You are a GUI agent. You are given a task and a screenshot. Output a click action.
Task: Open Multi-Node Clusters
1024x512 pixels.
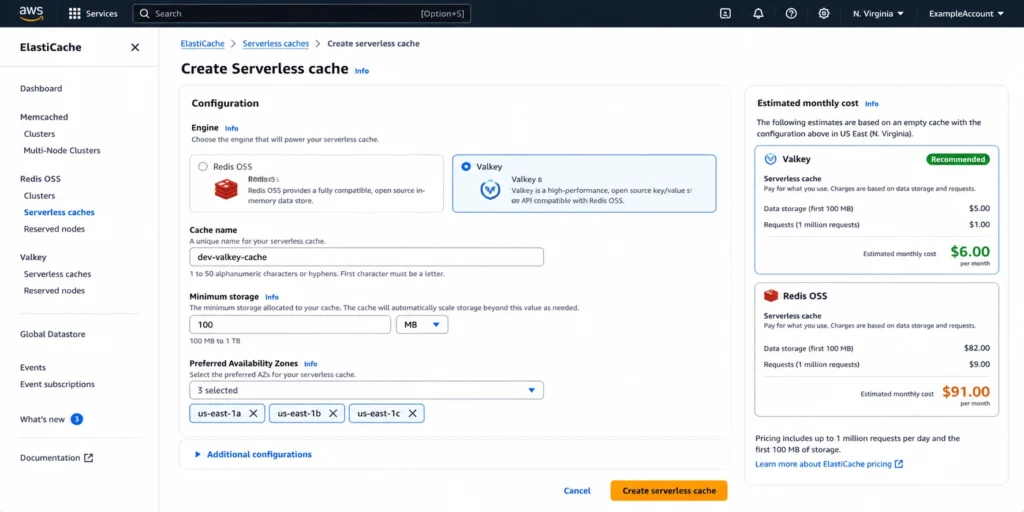62,150
